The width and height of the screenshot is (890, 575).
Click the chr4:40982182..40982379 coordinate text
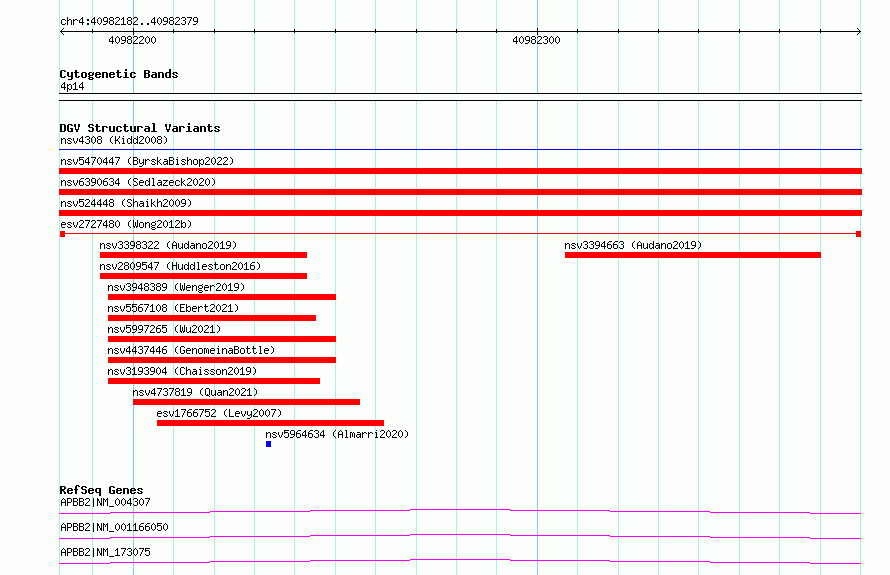click(x=129, y=22)
